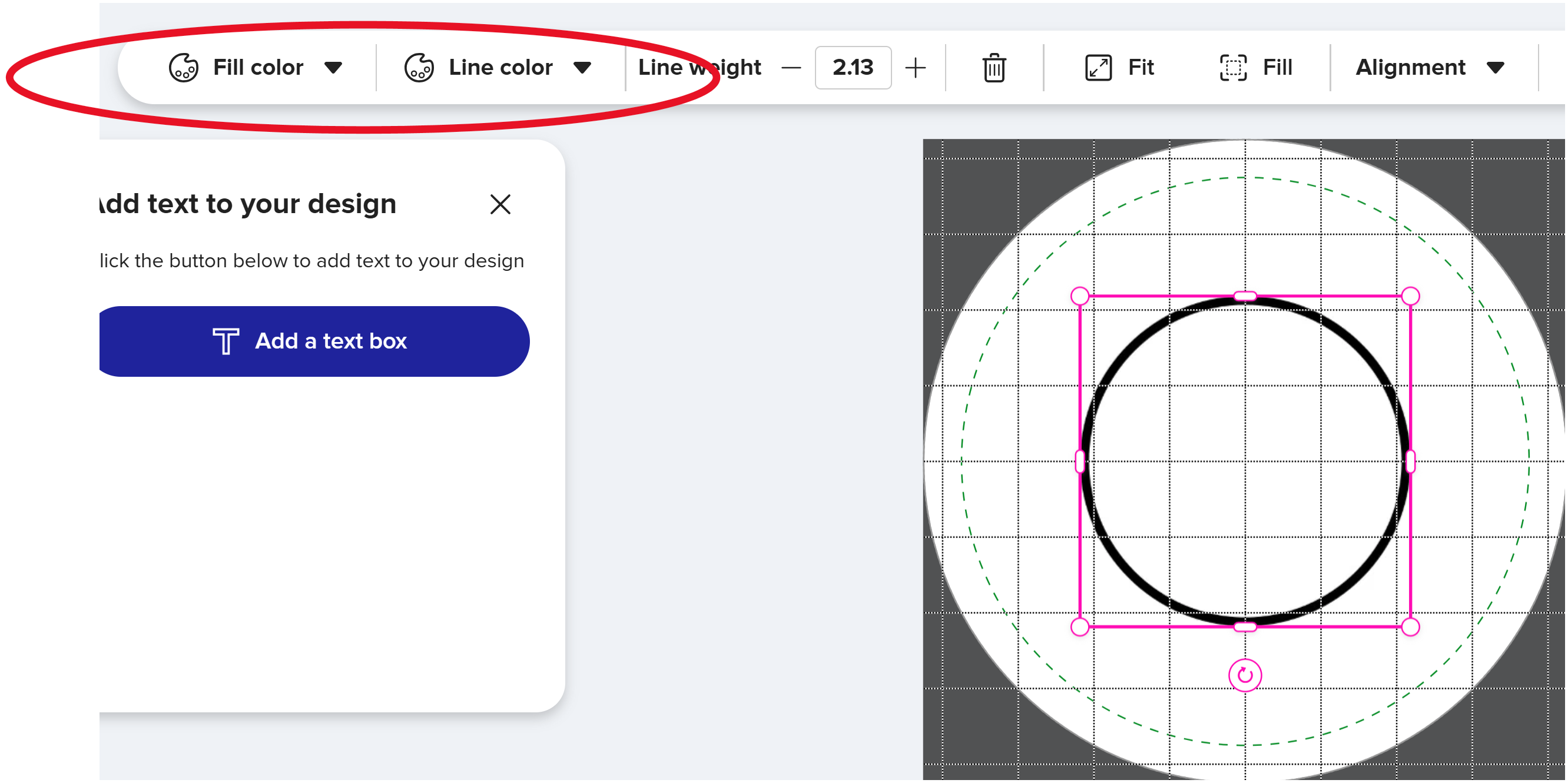Click the Add a text box button

click(313, 341)
